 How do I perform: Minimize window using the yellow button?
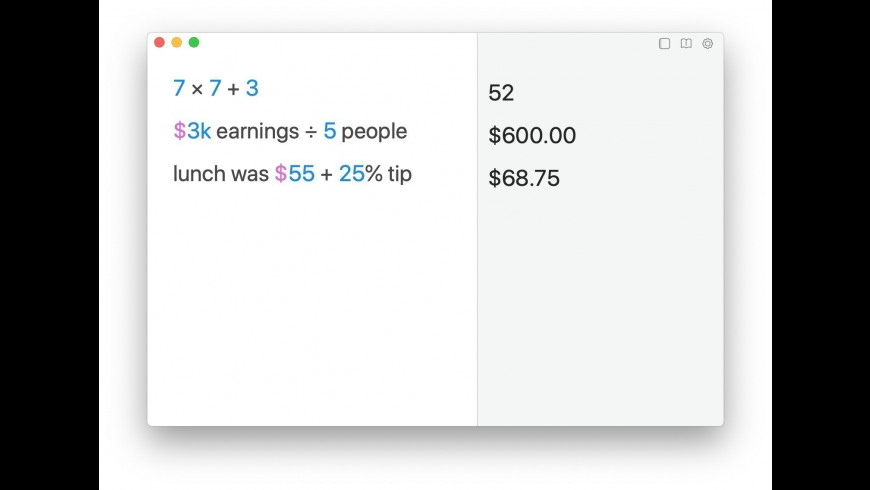click(176, 42)
